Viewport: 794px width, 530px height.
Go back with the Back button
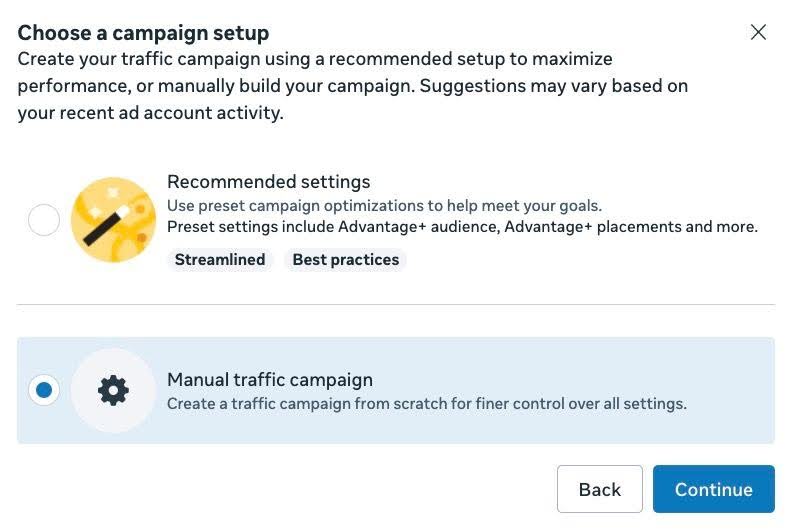click(x=600, y=489)
